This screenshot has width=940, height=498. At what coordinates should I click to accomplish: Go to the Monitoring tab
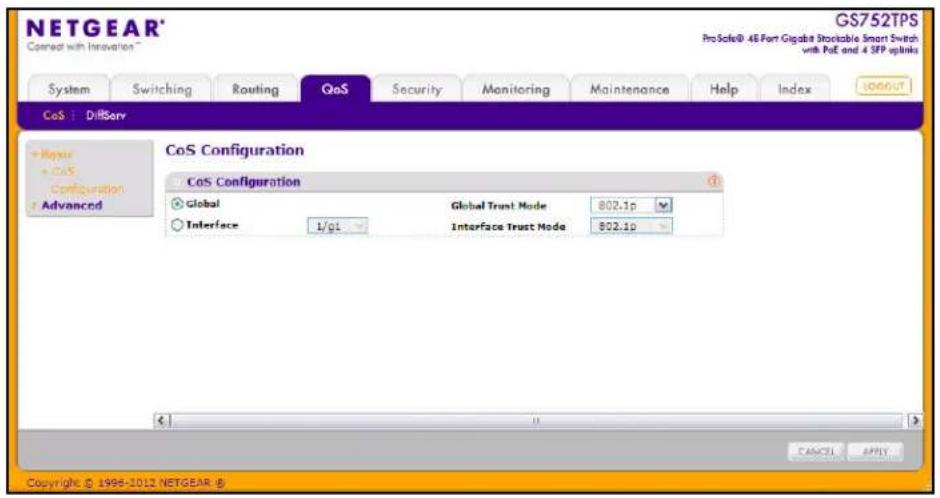point(516,89)
